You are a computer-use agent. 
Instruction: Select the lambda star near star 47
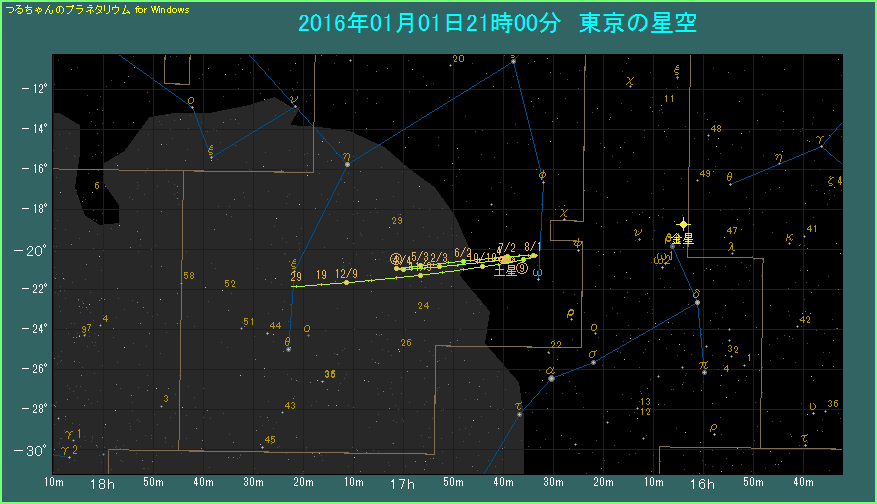tap(732, 246)
